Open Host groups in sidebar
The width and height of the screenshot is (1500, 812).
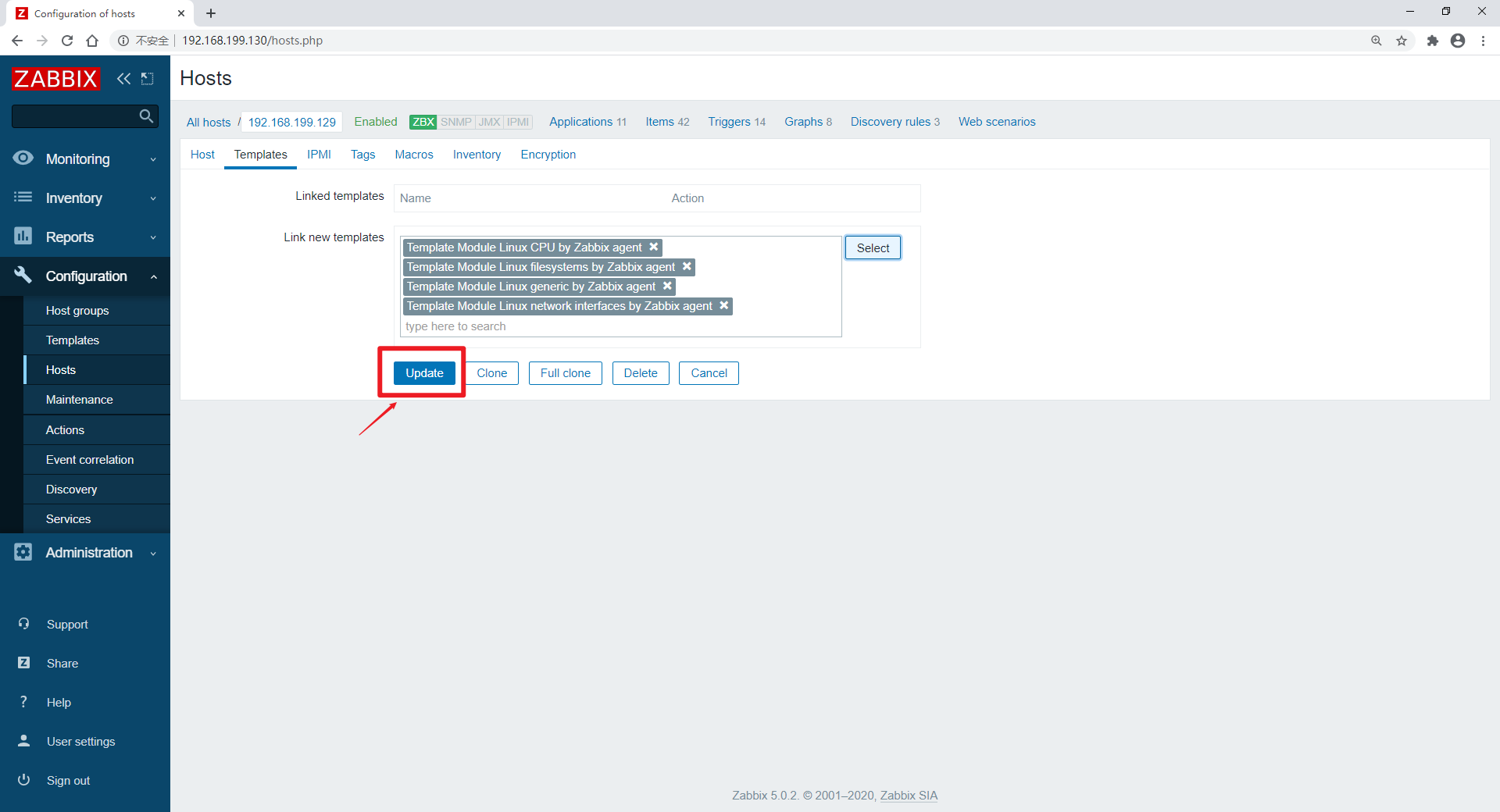[97, 311]
